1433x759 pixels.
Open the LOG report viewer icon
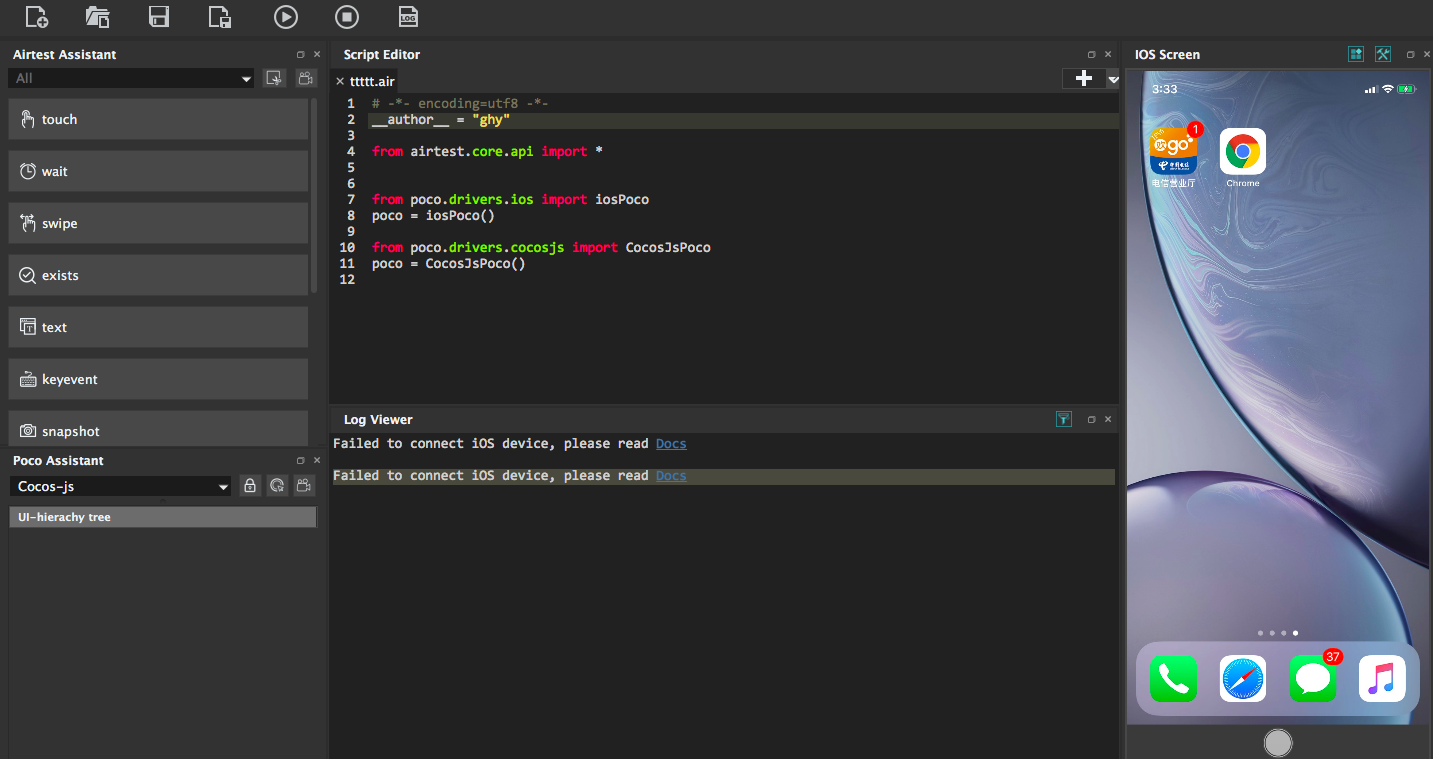click(x=408, y=16)
